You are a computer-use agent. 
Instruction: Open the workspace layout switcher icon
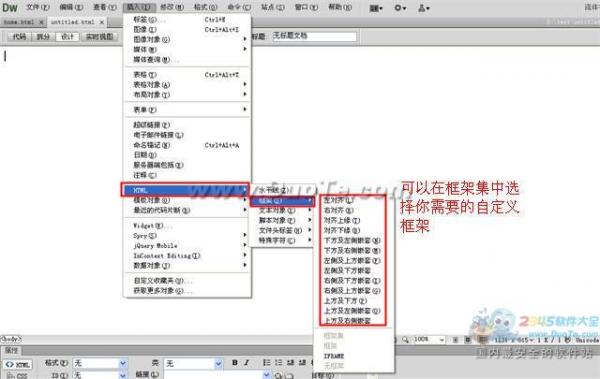click(376, 8)
